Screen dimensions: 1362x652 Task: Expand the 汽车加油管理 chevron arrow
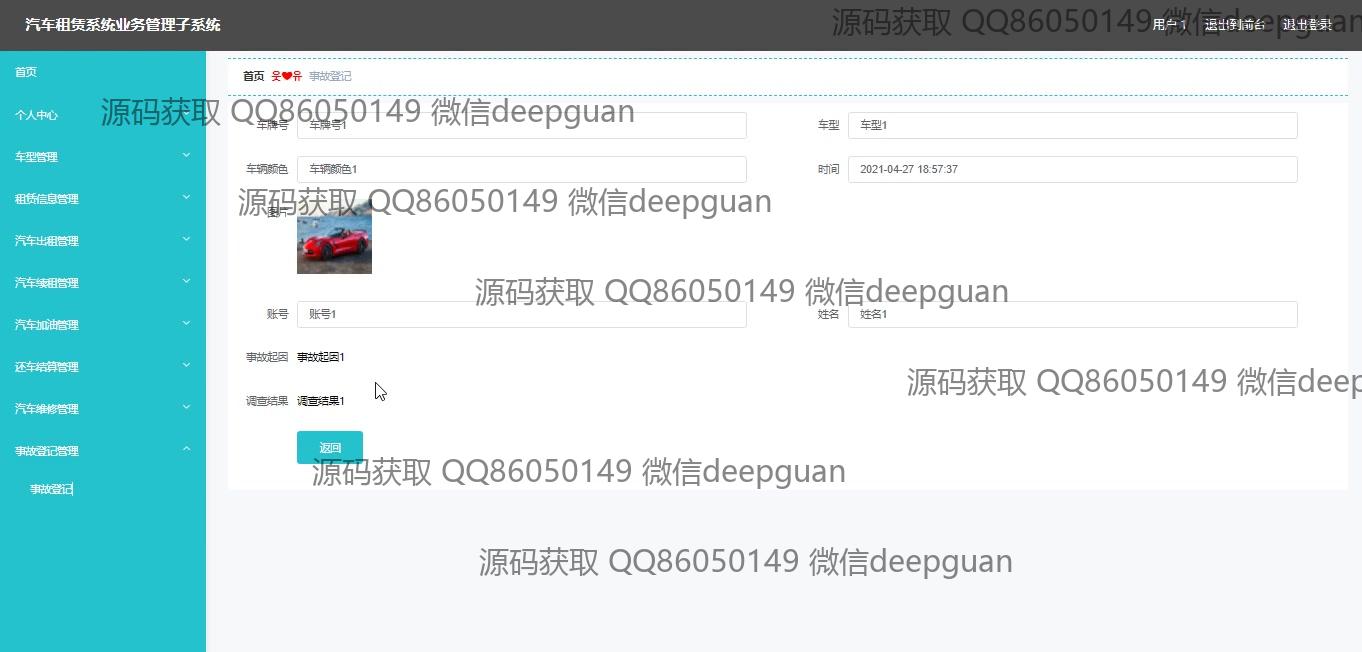point(186,323)
